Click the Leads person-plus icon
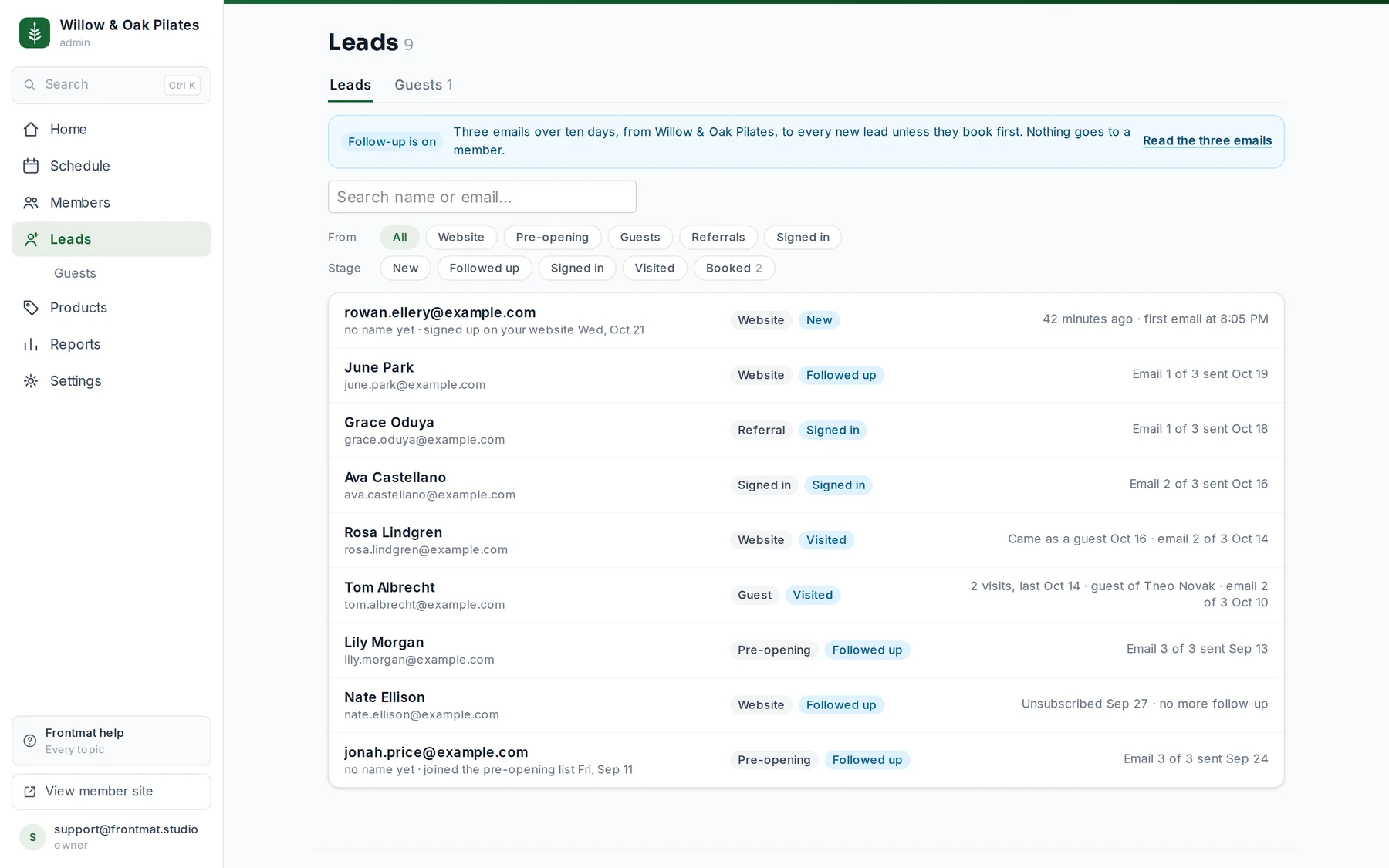Image resolution: width=1389 pixels, height=868 pixels. click(31, 239)
